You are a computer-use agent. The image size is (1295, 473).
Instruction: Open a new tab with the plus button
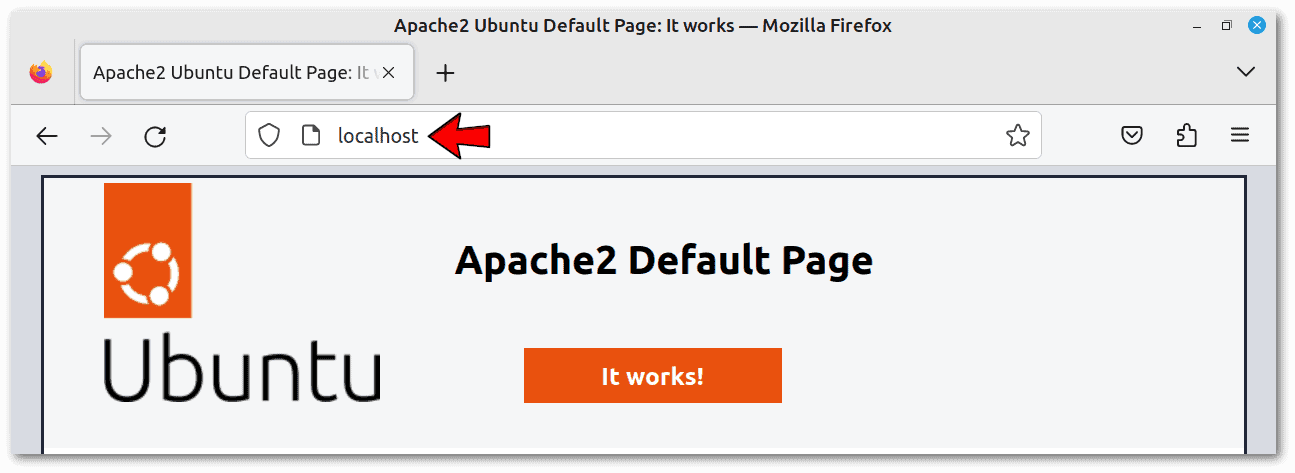(446, 72)
